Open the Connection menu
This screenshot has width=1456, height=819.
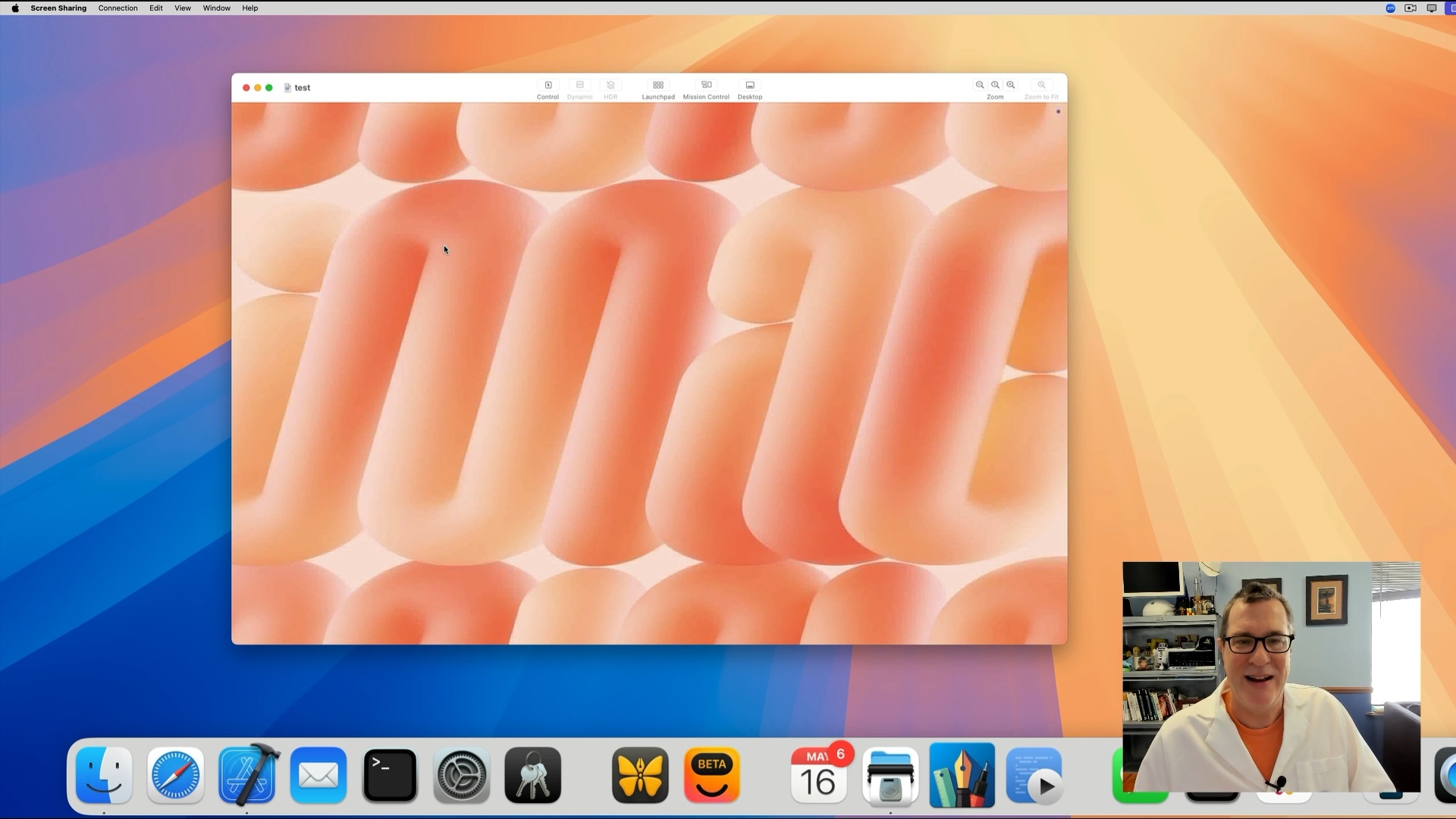[118, 8]
